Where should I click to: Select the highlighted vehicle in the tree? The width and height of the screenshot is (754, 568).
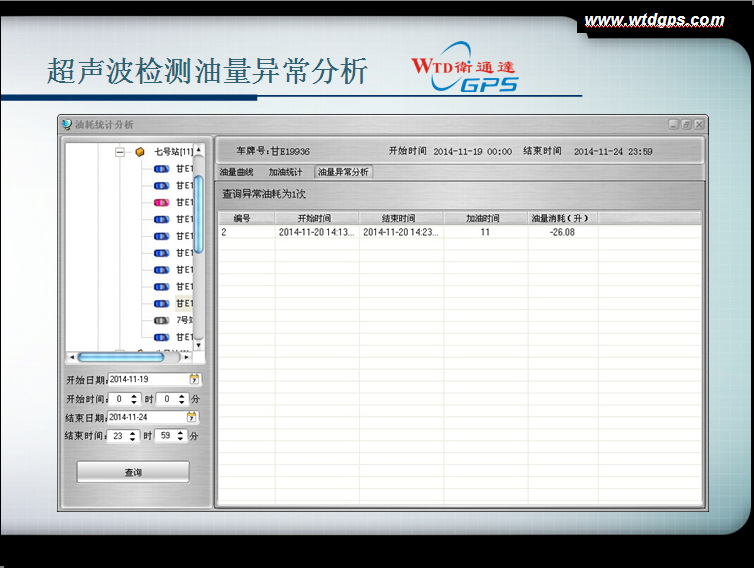tap(184, 303)
